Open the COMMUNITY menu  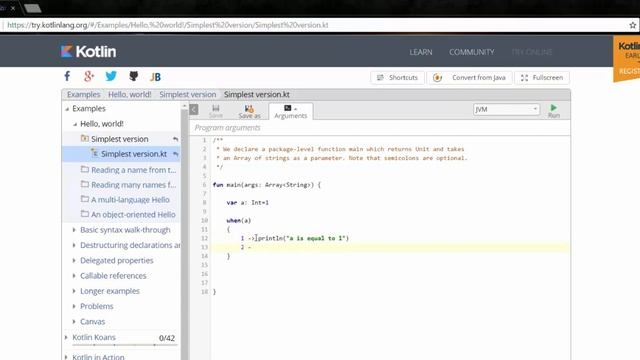coord(471,52)
